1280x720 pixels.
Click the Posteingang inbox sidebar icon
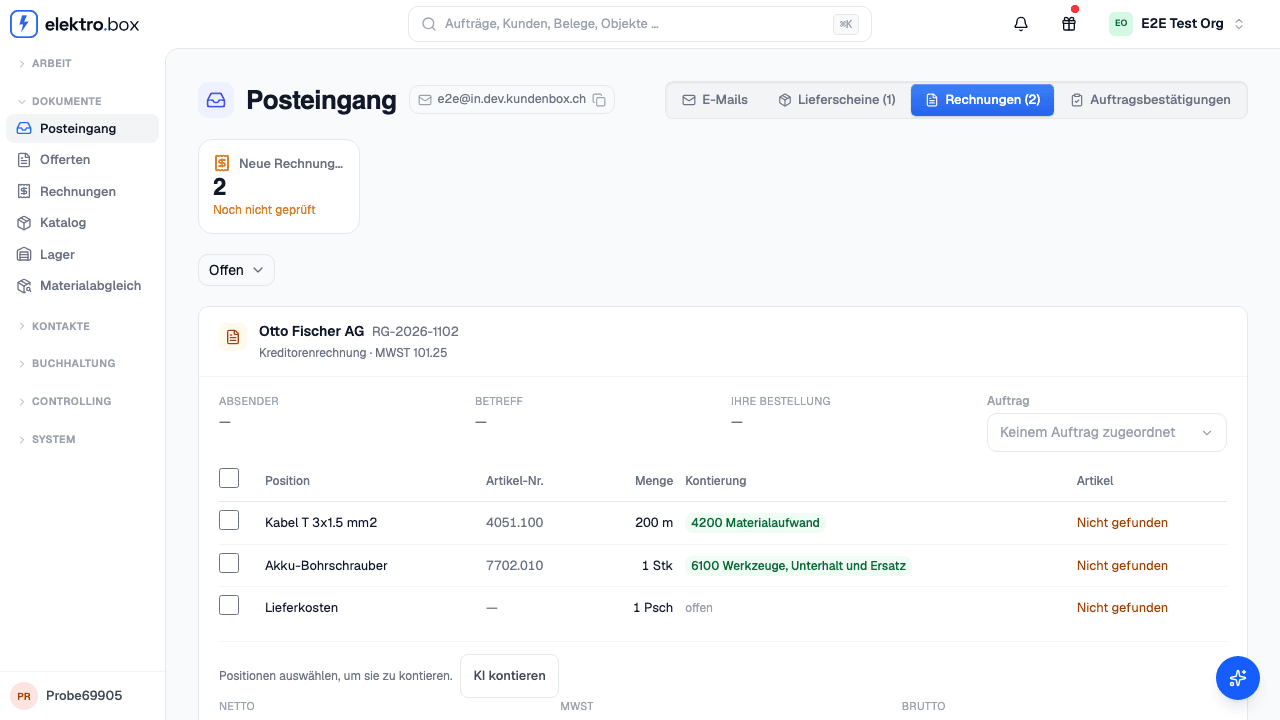click(24, 128)
